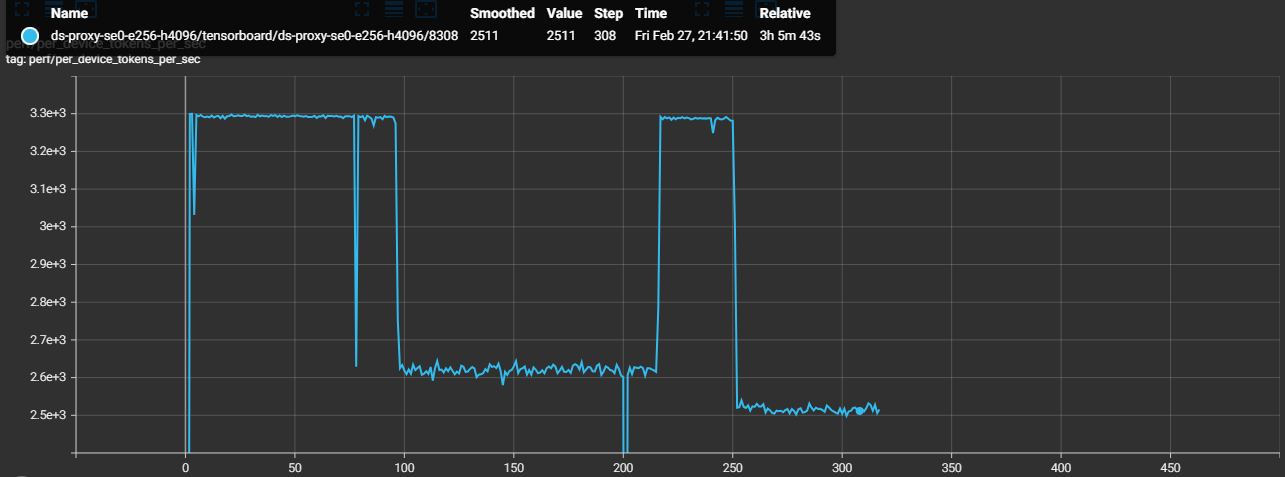
Task: Click the x-axis tick label 400
Action: tap(1061, 467)
